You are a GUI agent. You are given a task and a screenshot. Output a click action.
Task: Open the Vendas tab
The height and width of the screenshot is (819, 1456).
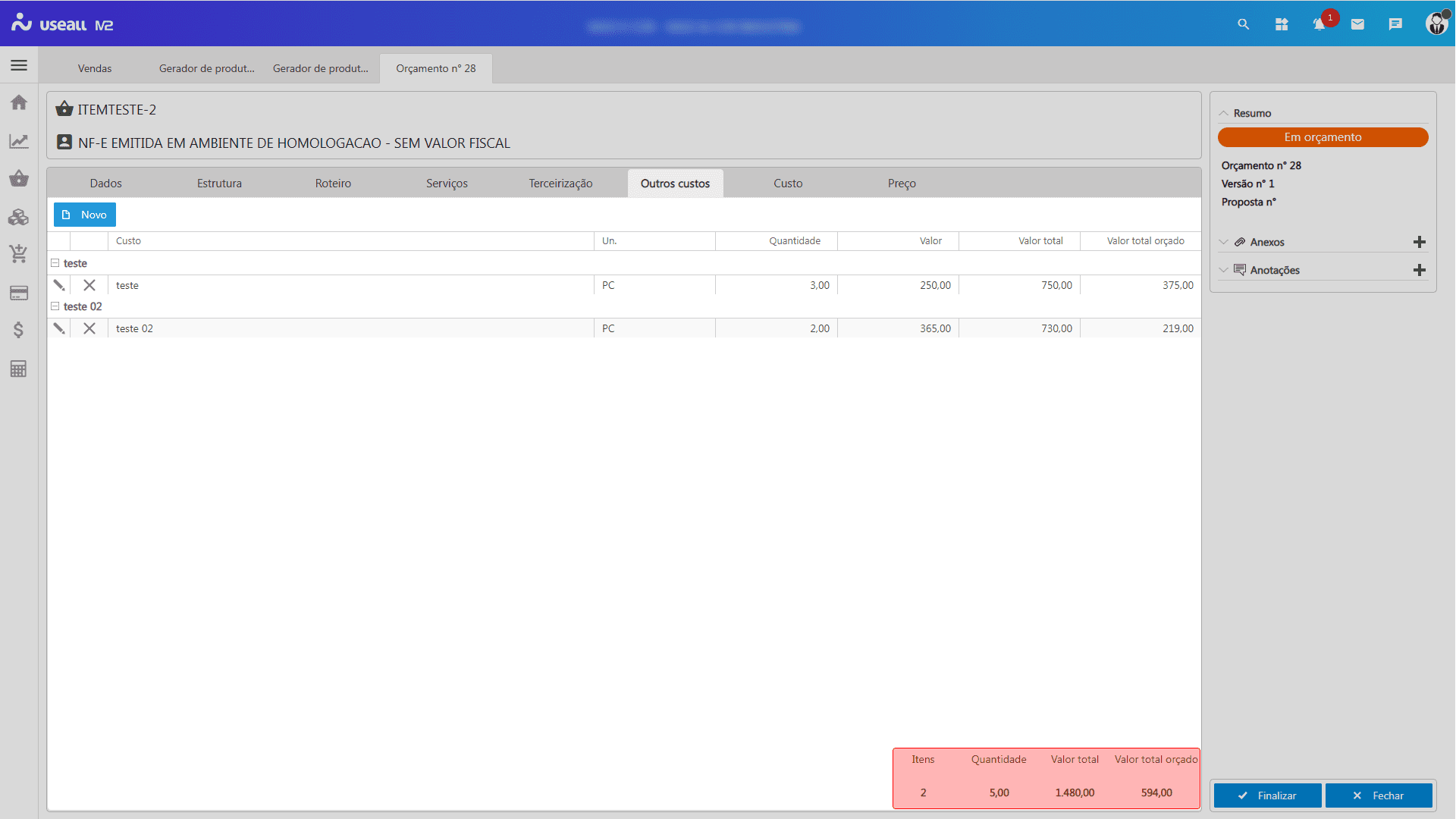(x=95, y=68)
